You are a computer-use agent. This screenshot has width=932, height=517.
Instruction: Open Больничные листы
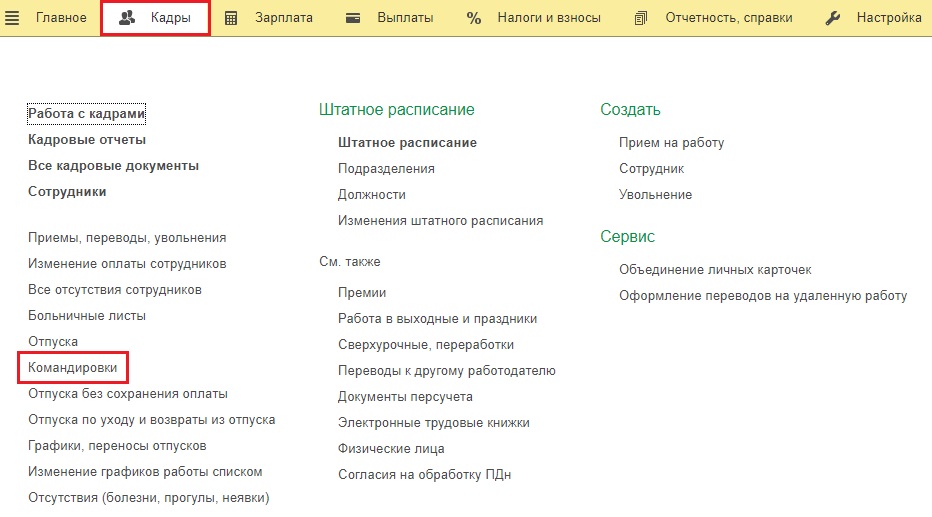(87, 316)
